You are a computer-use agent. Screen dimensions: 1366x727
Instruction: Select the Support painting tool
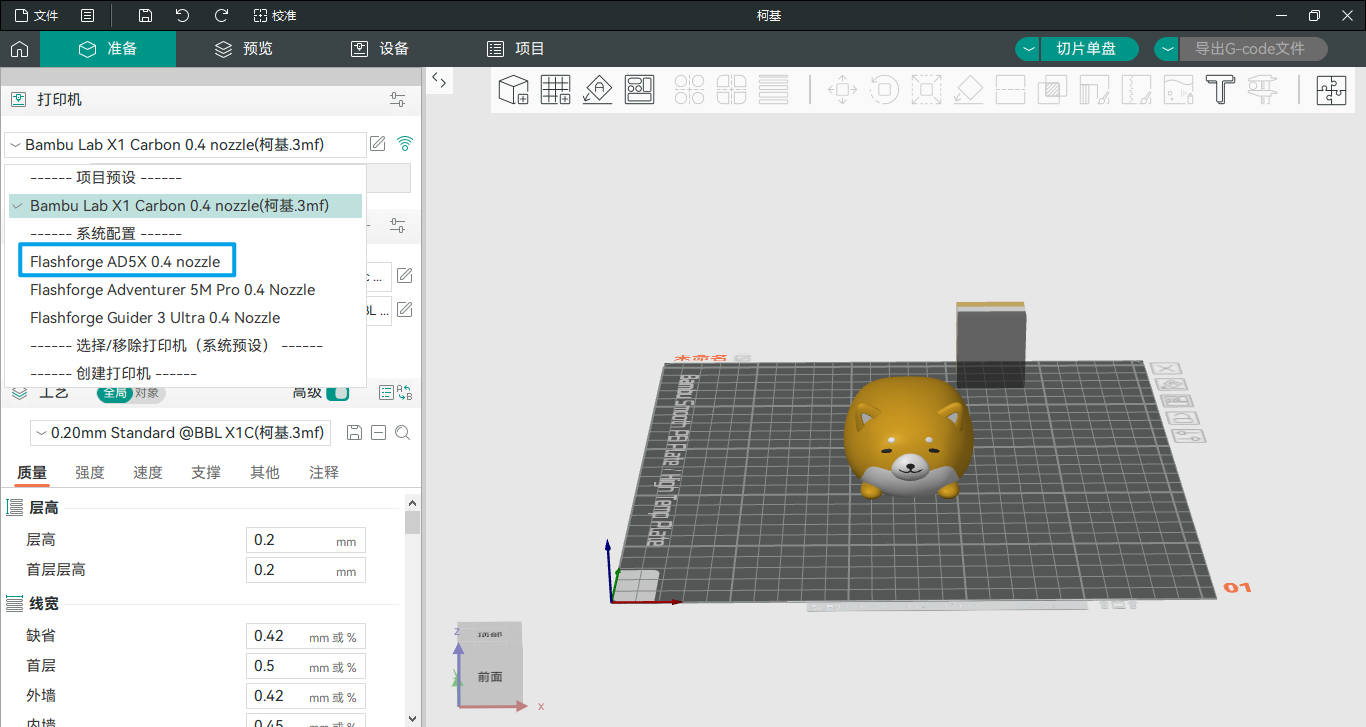[1094, 90]
